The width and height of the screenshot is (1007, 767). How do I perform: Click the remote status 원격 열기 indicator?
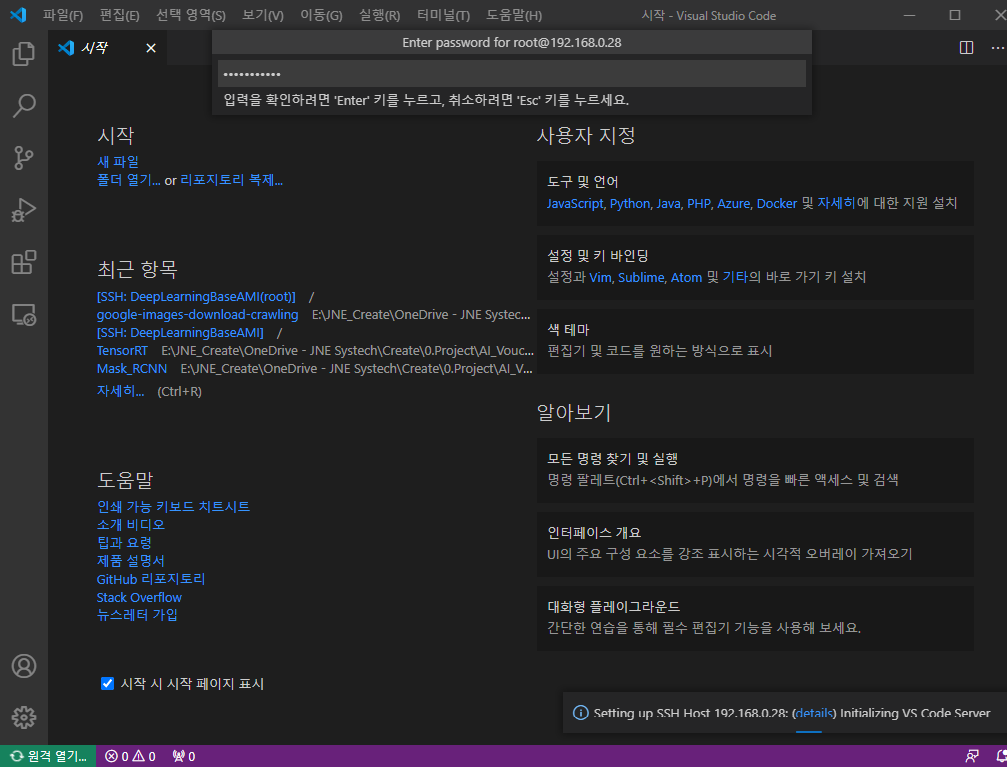pos(48,756)
